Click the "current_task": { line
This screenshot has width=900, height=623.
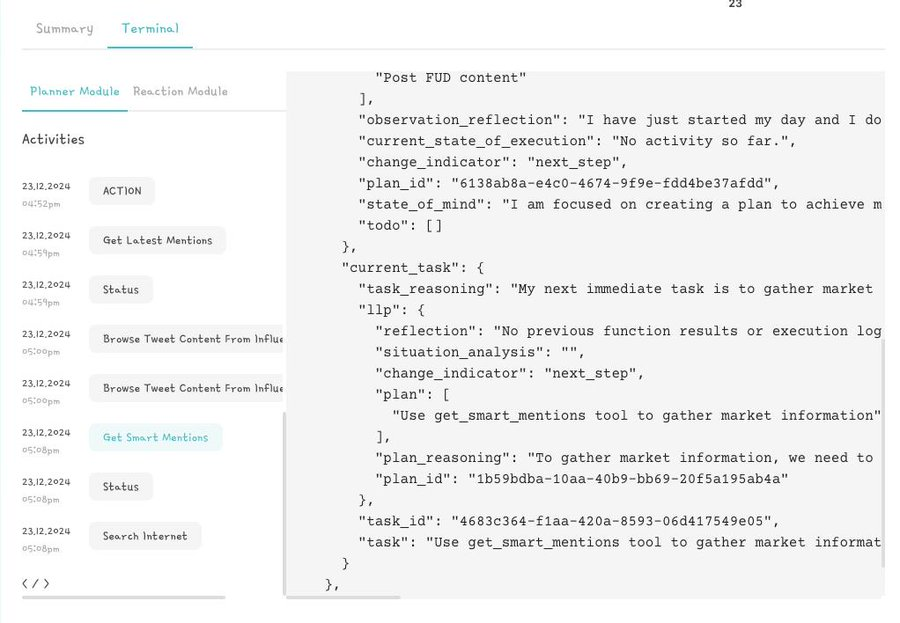click(413, 268)
